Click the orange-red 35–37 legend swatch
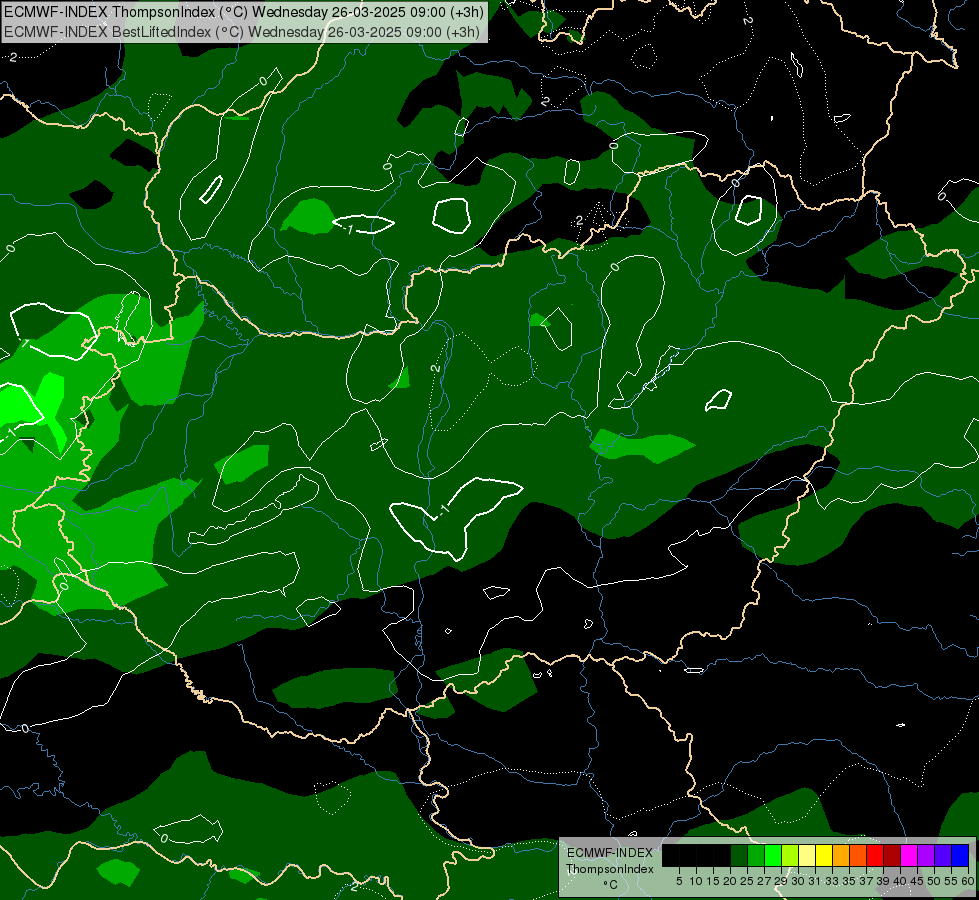979x900 pixels. point(858,855)
